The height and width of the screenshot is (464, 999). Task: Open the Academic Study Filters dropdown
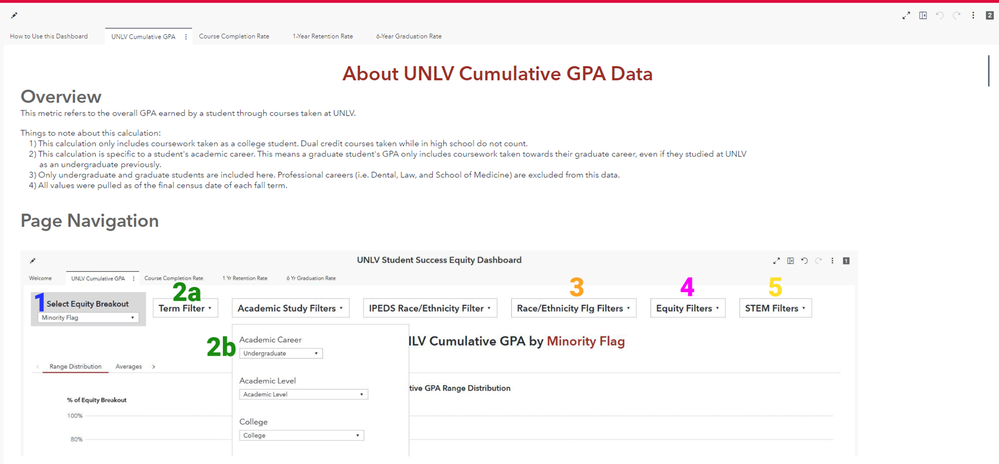[291, 308]
